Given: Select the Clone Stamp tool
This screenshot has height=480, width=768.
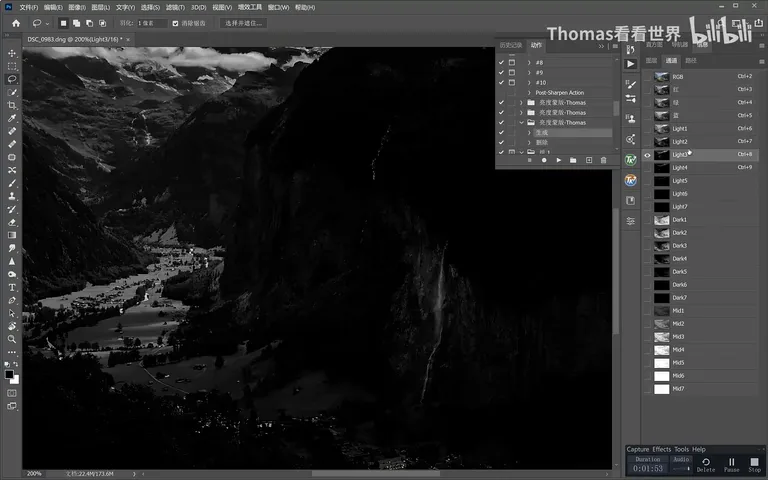Looking at the screenshot, I should 12,196.
